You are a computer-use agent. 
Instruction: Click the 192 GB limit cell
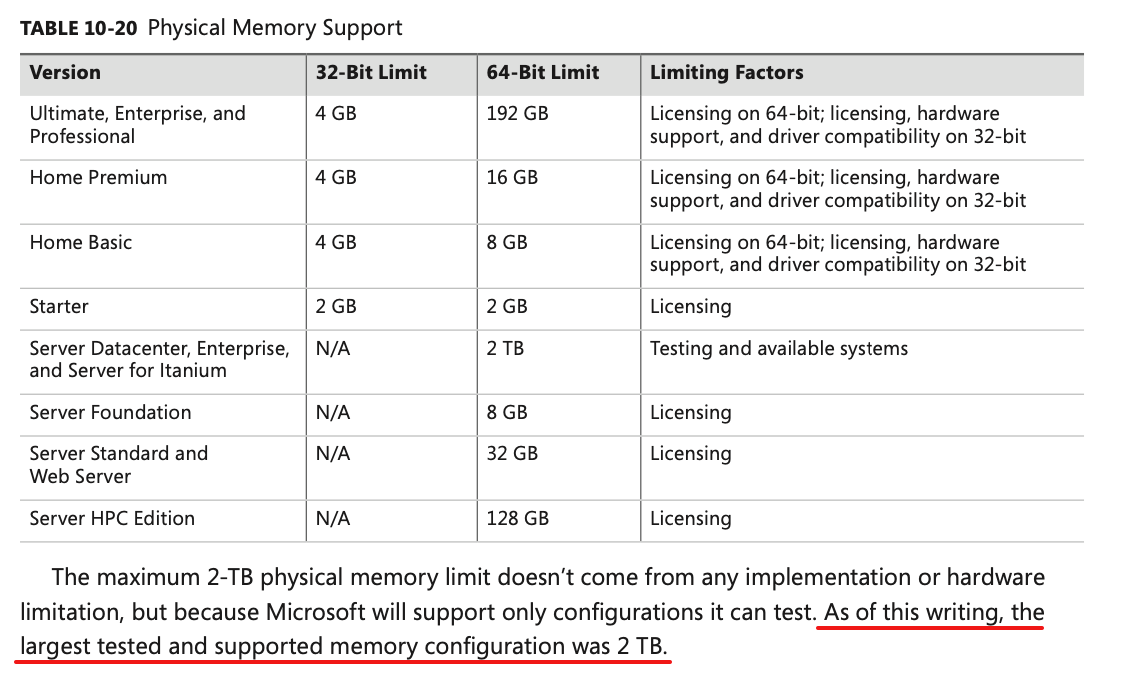pos(517,113)
